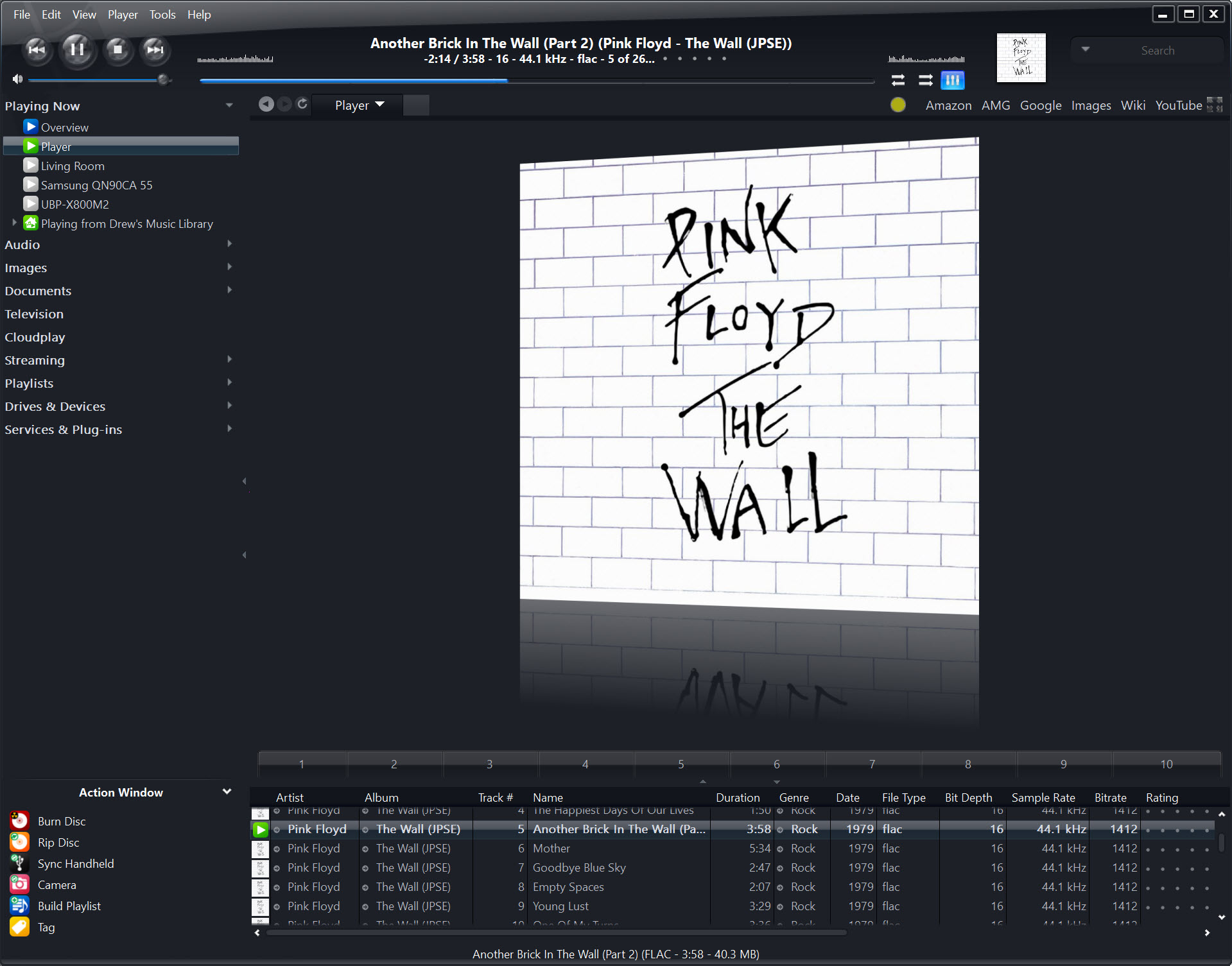Click the refresh icon beside Player tab
This screenshot has width=1232, height=966.
302,104
